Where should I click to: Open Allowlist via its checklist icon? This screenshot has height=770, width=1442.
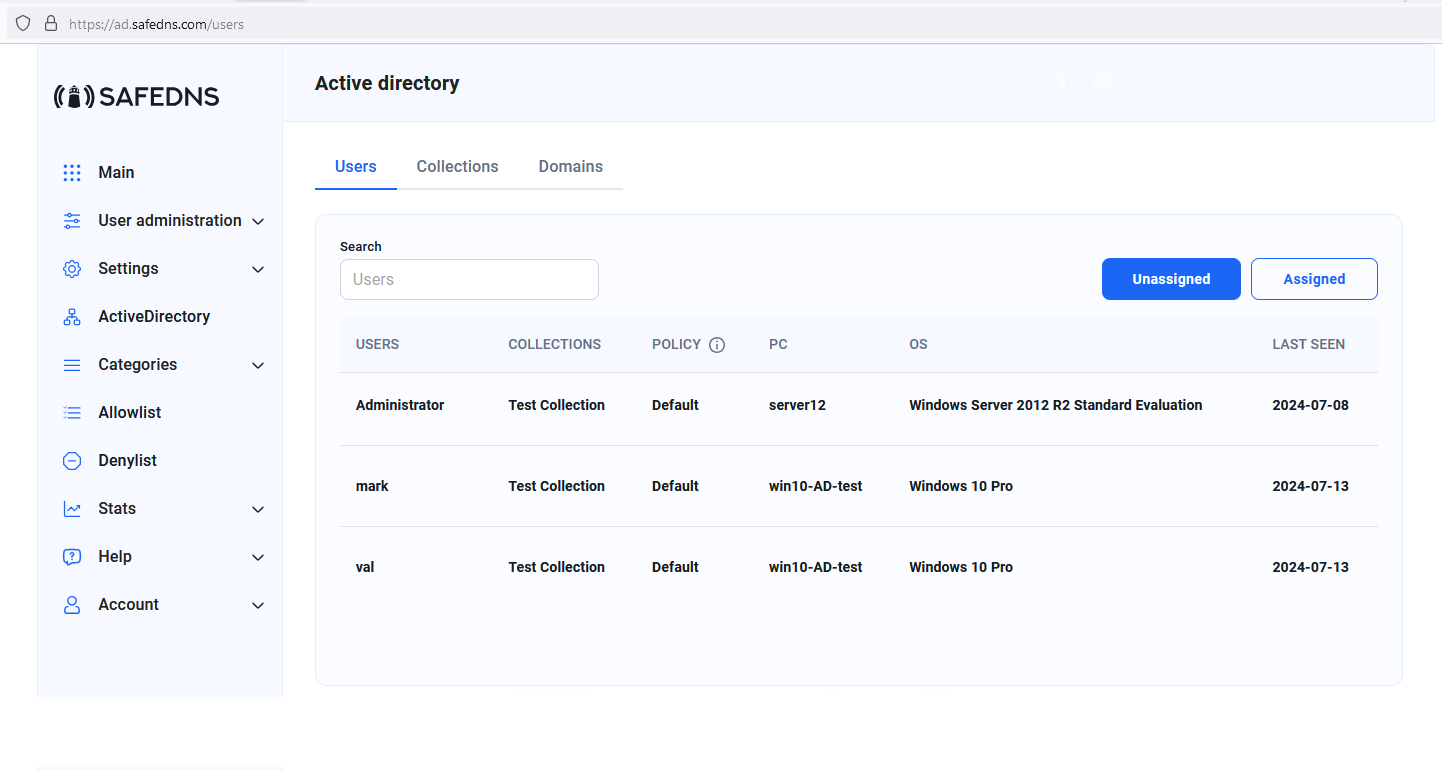click(72, 413)
